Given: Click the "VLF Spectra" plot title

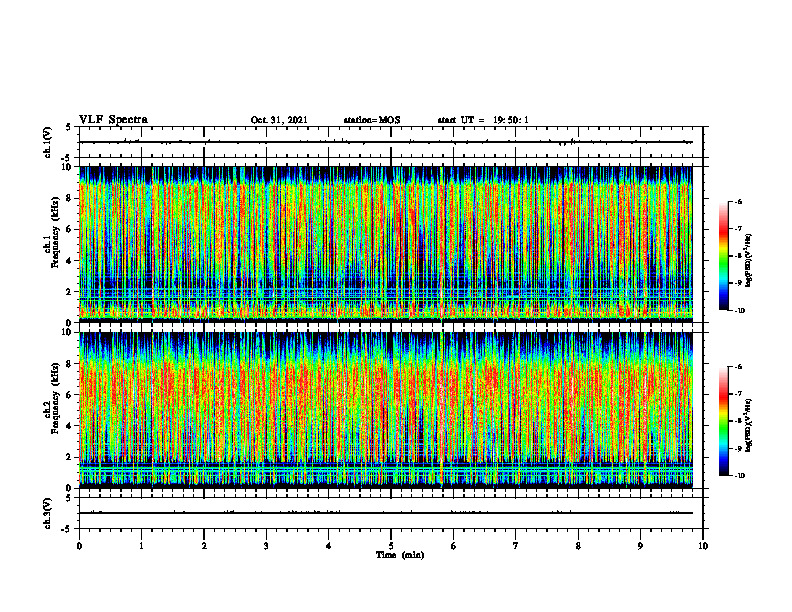Looking at the screenshot, I should tap(113, 120).
